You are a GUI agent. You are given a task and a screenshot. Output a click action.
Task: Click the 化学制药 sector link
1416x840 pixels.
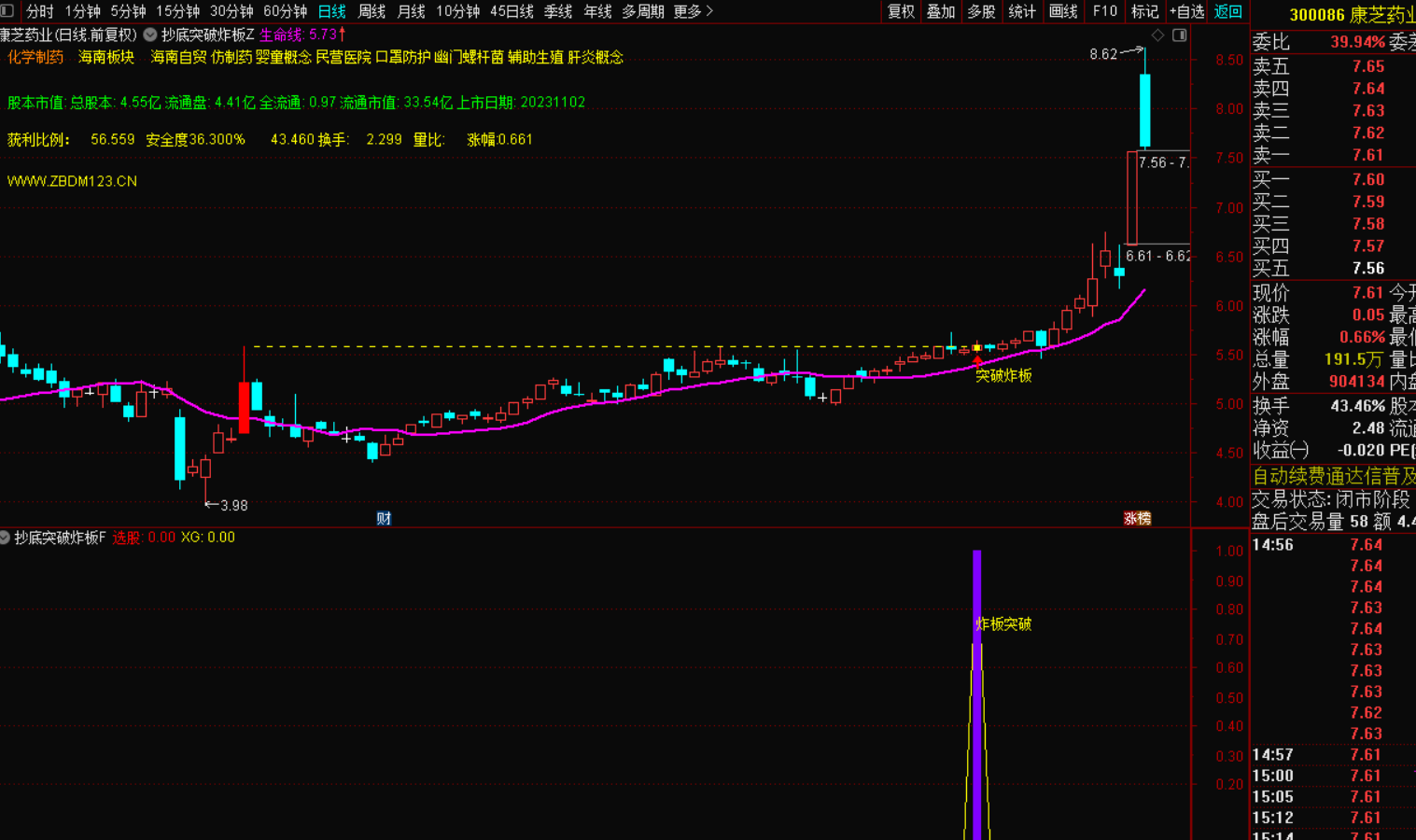35,57
